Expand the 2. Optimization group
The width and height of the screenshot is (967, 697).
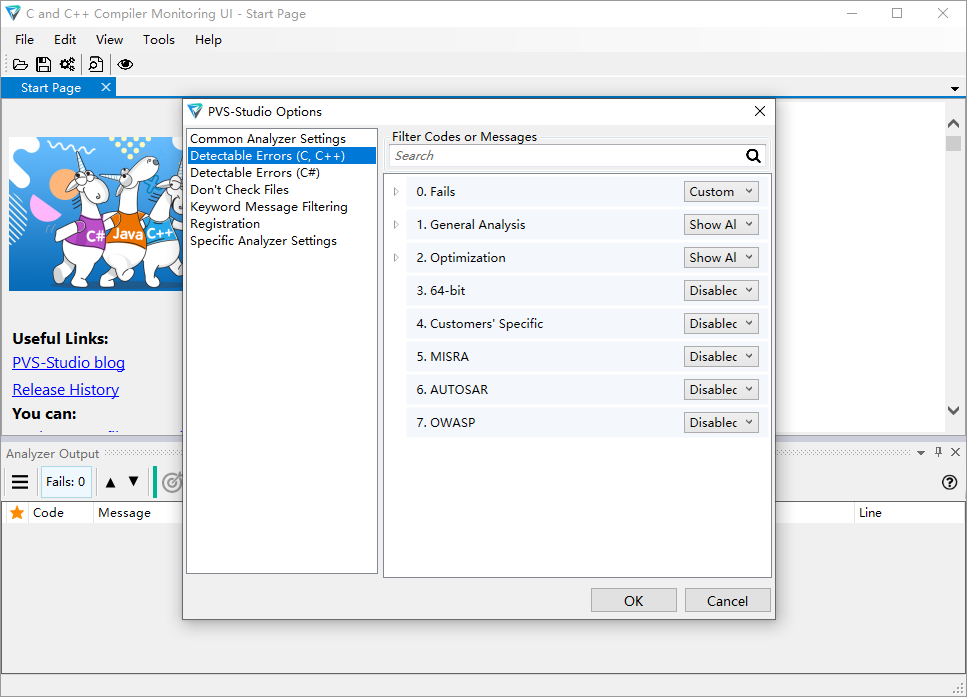pyautogui.click(x=396, y=258)
